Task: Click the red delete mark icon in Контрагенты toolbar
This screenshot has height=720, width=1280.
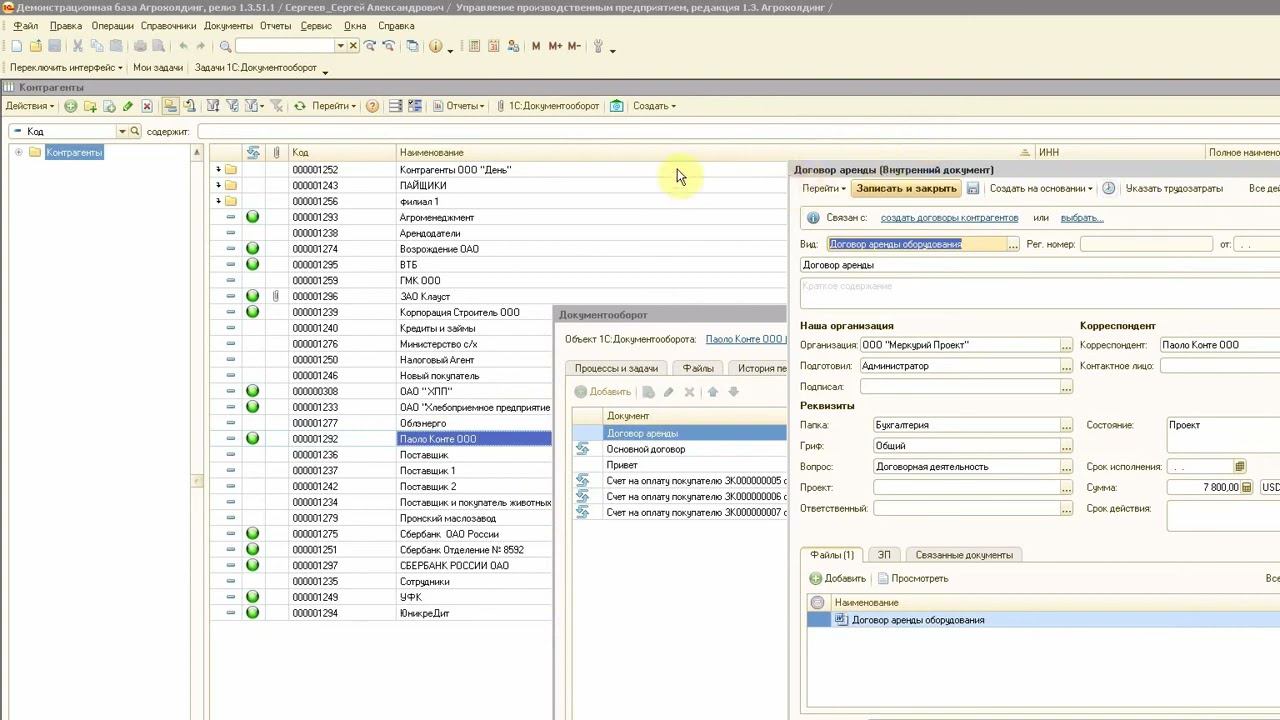Action: pyautogui.click(x=147, y=106)
